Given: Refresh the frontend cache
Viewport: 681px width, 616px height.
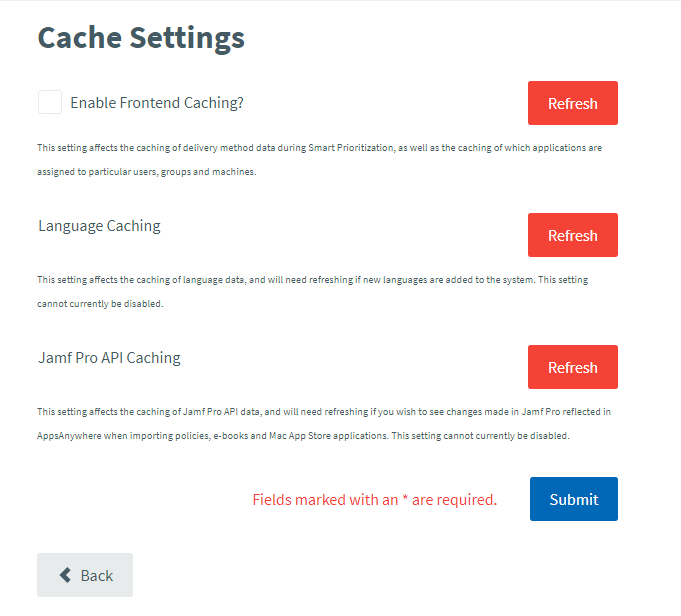Looking at the screenshot, I should pos(572,103).
